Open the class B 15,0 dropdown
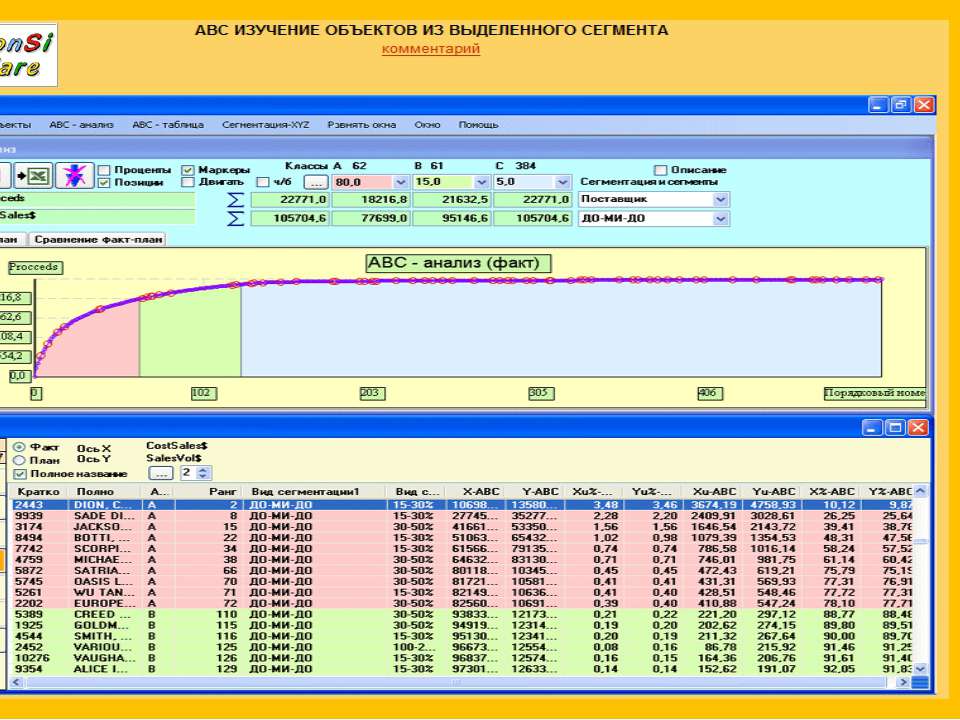This screenshot has width=960, height=720. pos(481,182)
